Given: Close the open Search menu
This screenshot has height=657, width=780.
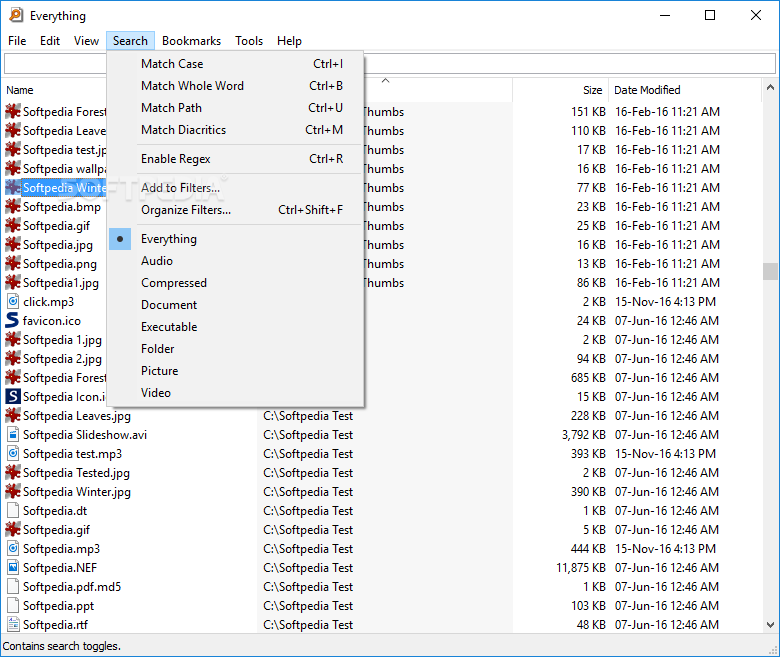Looking at the screenshot, I should click(x=130, y=41).
